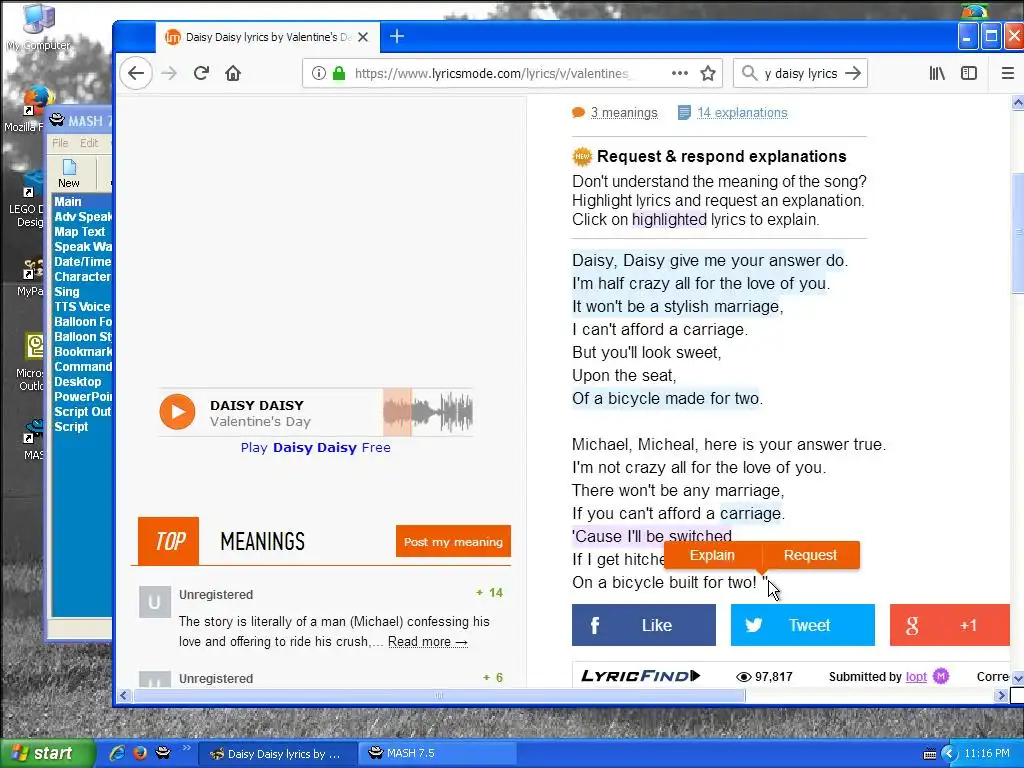Image resolution: width=1024 pixels, height=768 pixels.
Task: Click the scroll left arrow of page
Action: point(123,696)
